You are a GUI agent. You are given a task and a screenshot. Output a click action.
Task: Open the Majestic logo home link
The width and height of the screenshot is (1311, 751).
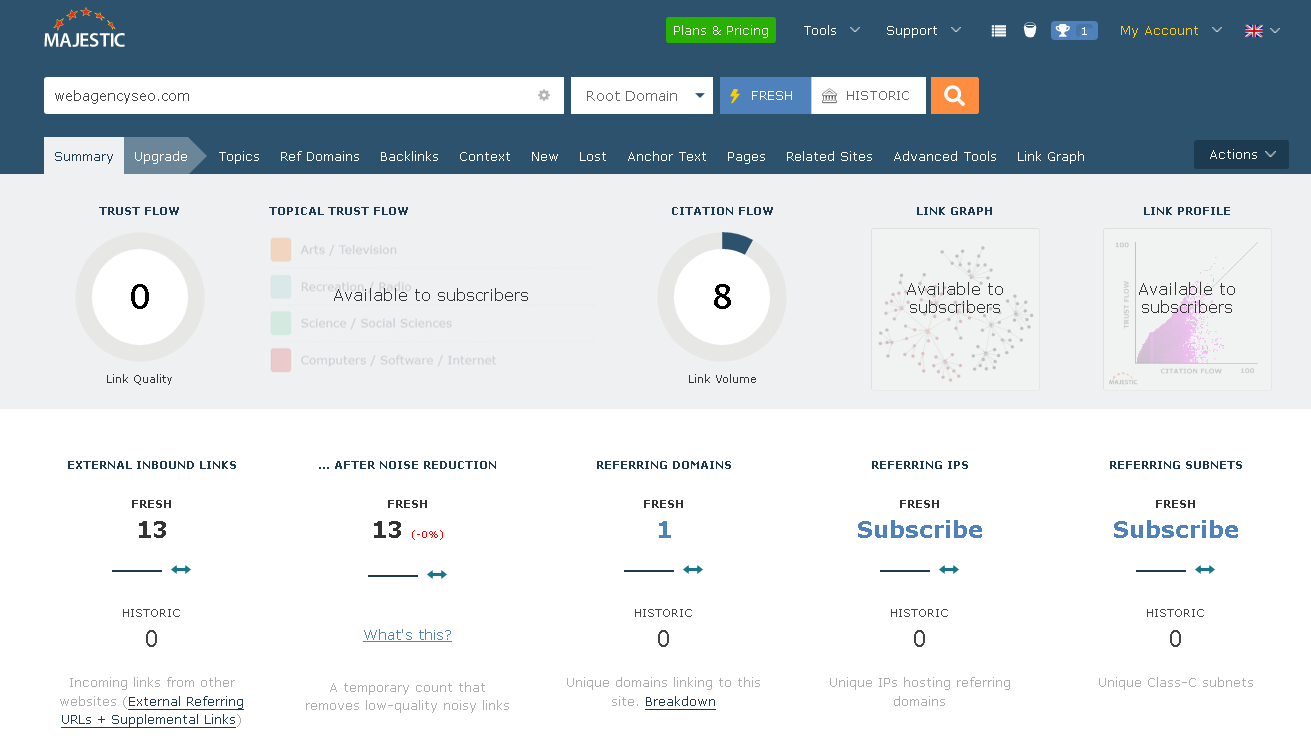(x=85, y=29)
